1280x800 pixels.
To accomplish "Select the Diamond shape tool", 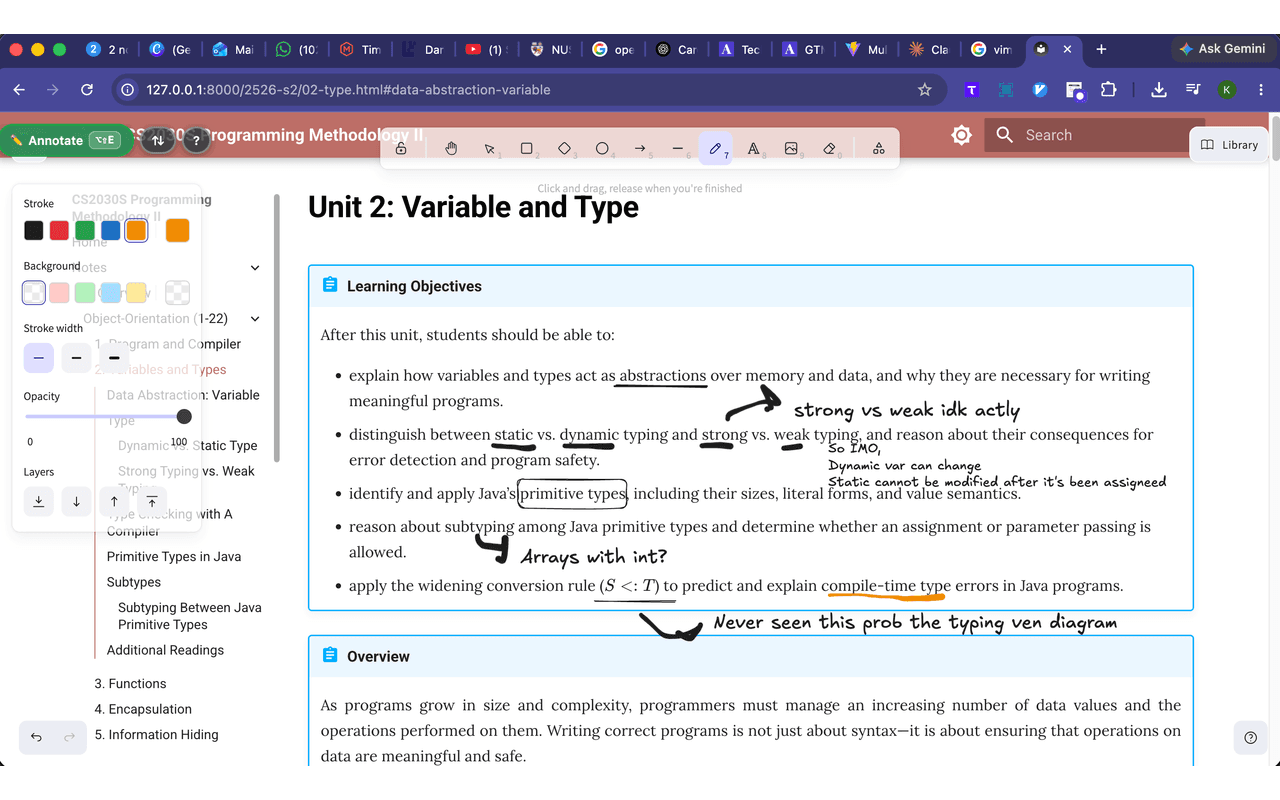I will coord(564,149).
